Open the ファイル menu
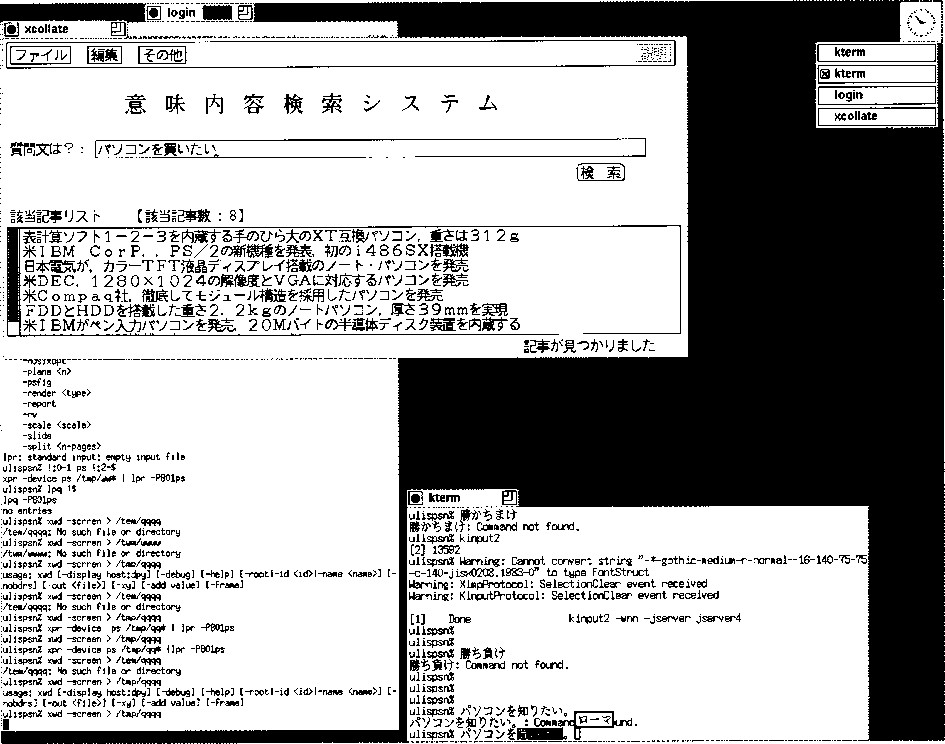The width and height of the screenshot is (945, 744). [40, 55]
